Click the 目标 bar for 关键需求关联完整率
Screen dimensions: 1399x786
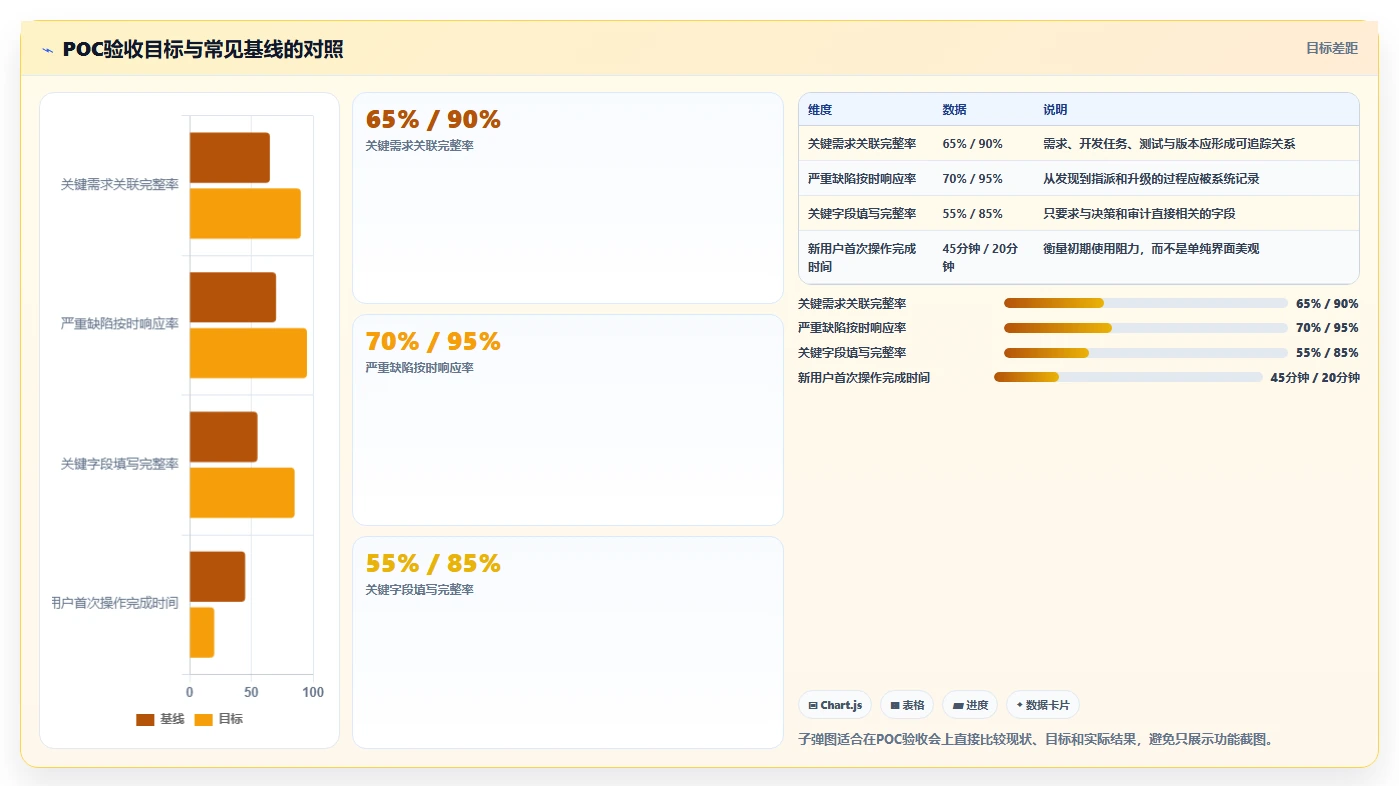point(245,213)
